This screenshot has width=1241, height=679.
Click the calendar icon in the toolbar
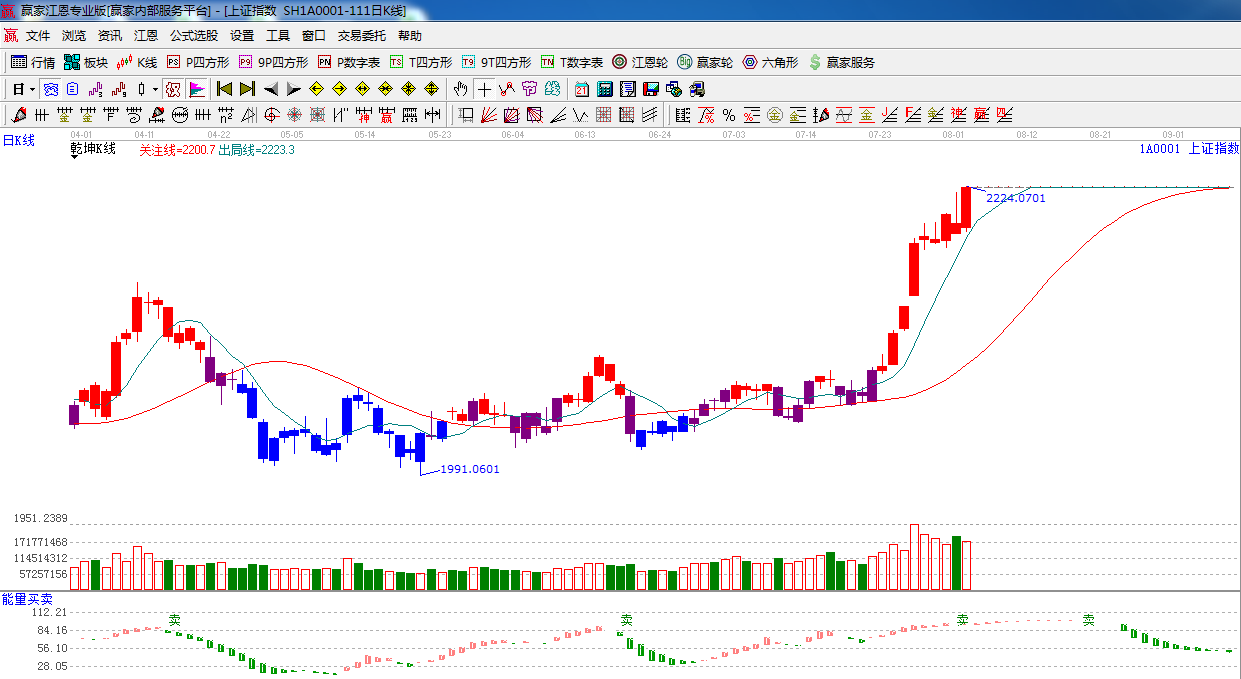[x=582, y=89]
